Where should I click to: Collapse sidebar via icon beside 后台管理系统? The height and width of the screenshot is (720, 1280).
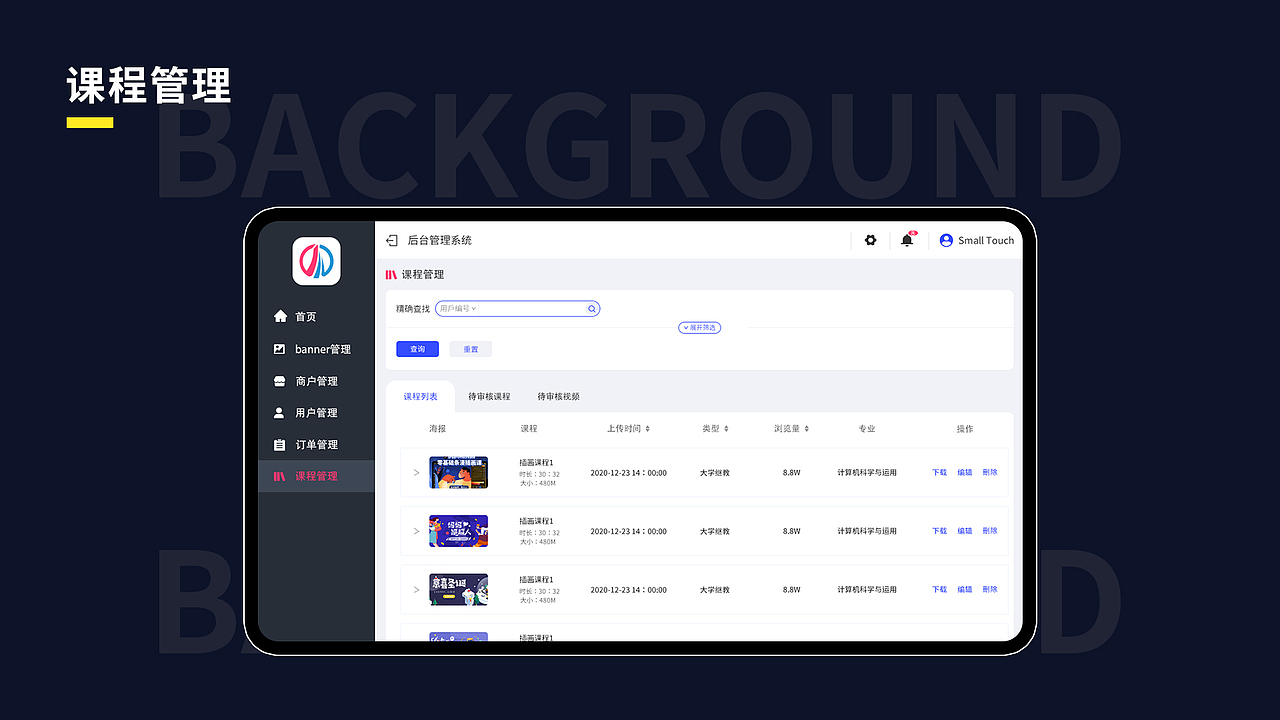[392, 241]
